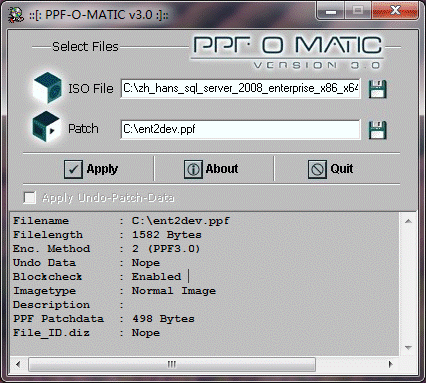Click the Patch browse floppy icon
This screenshot has width=426, height=383.
pos(377,130)
